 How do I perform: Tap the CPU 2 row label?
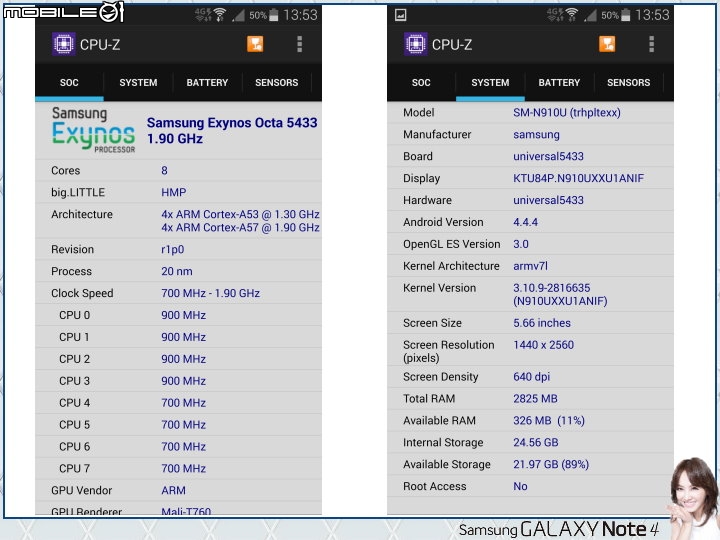74,359
